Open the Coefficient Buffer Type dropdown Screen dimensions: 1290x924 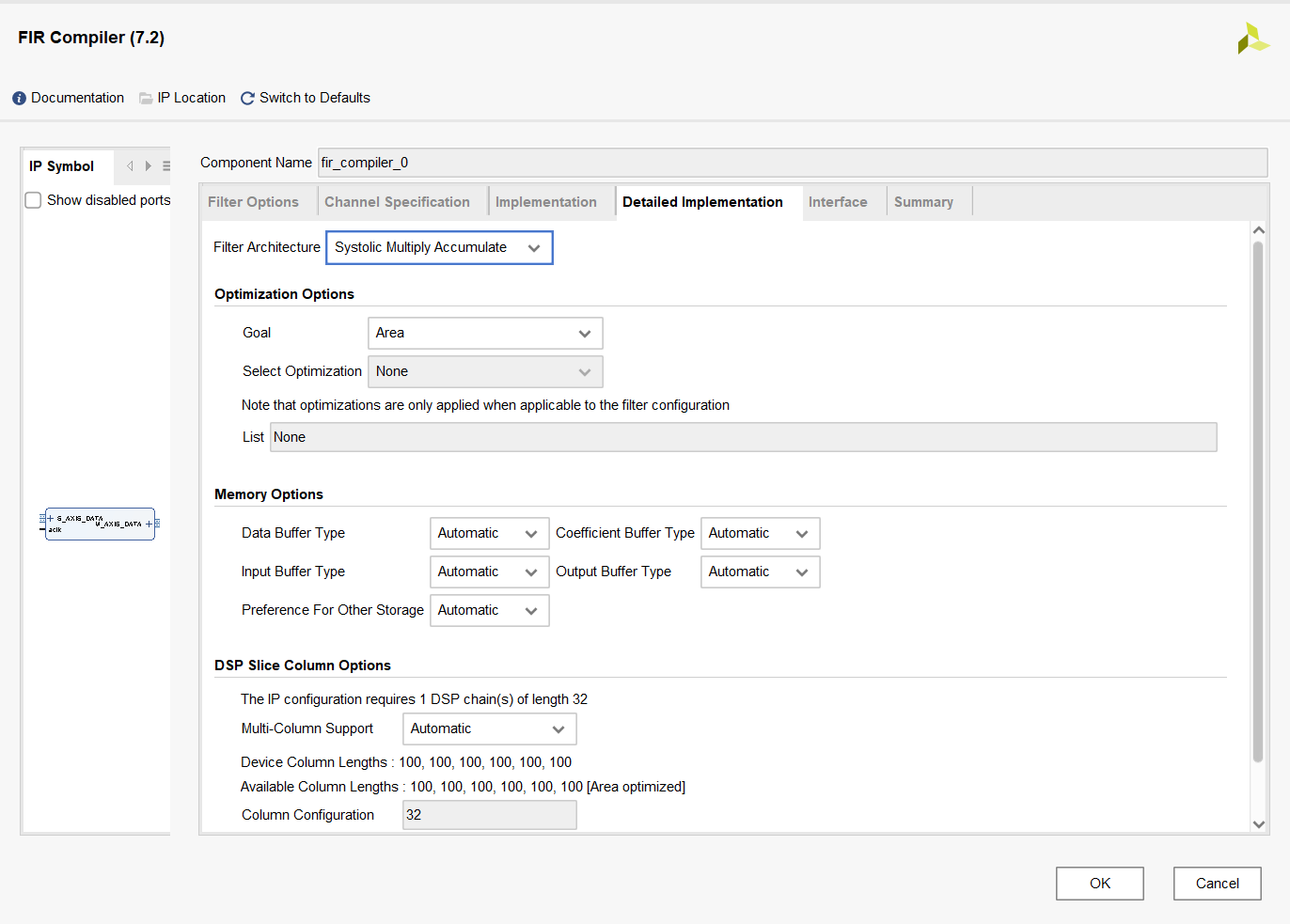pyautogui.click(x=761, y=534)
